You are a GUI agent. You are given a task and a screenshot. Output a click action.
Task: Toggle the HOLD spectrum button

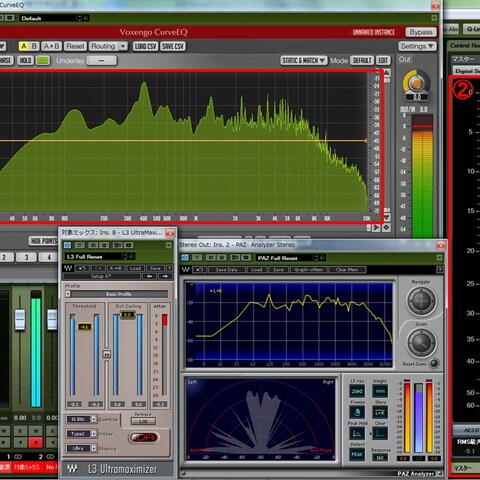coord(25,60)
